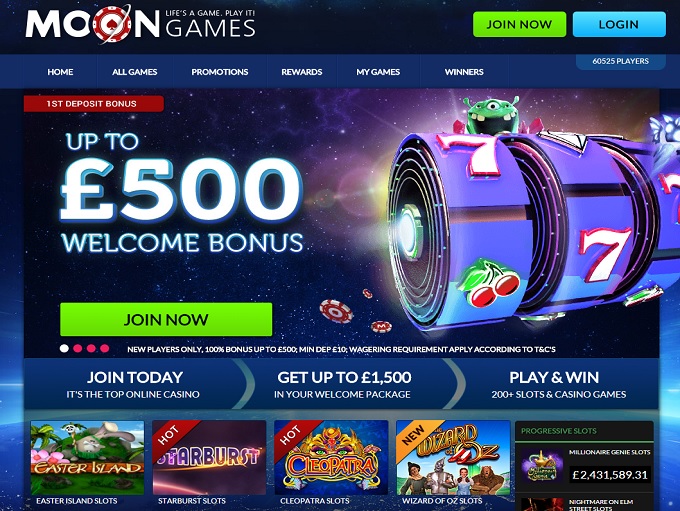Viewport: 680px width, 511px height.
Task: Click the blue Login button
Action: 619,24
